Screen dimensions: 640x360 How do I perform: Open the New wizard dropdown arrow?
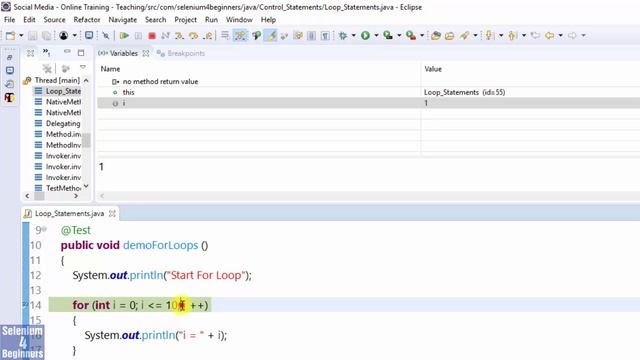tap(21, 36)
